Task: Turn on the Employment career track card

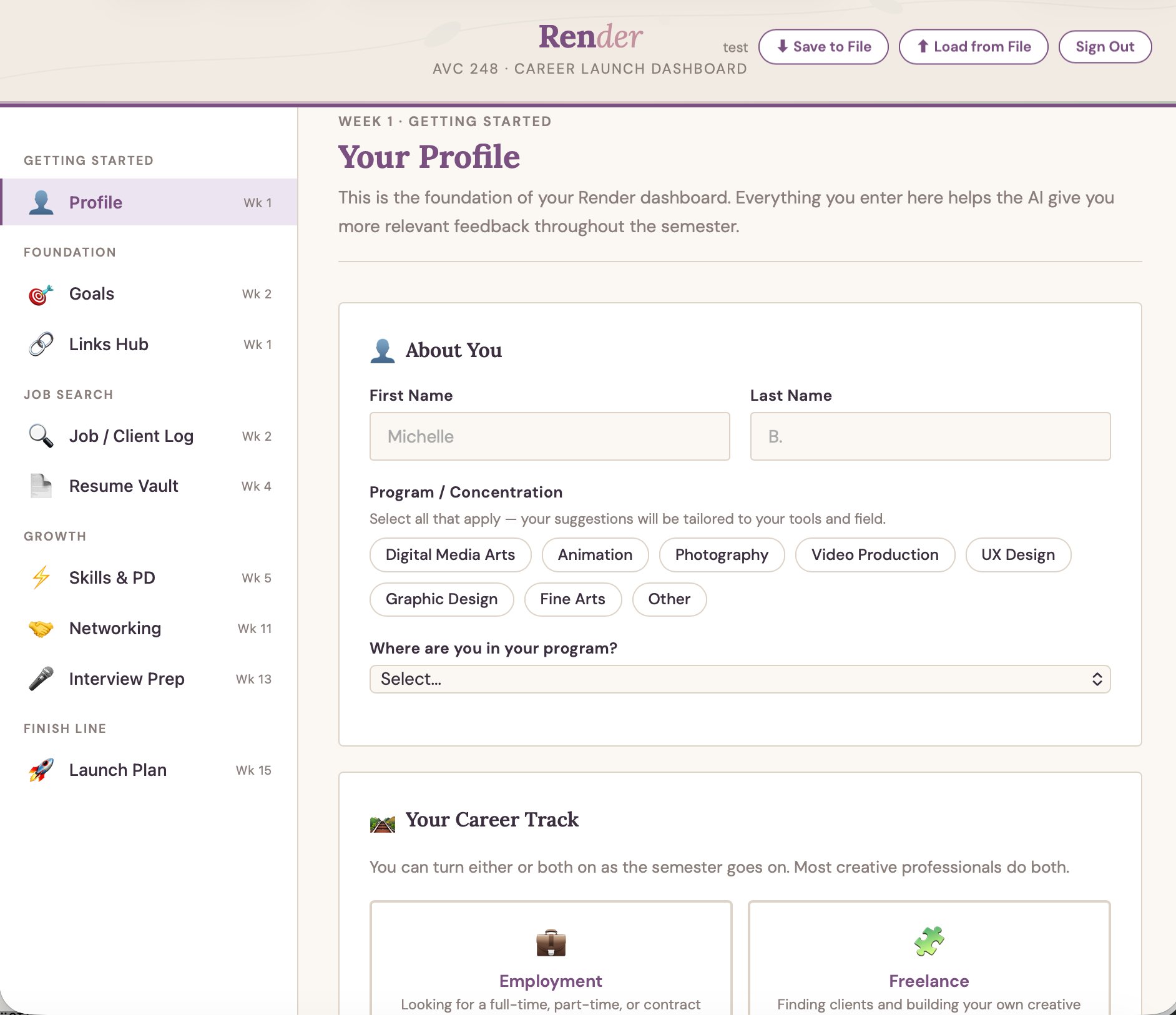Action: [x=551, y=958]
